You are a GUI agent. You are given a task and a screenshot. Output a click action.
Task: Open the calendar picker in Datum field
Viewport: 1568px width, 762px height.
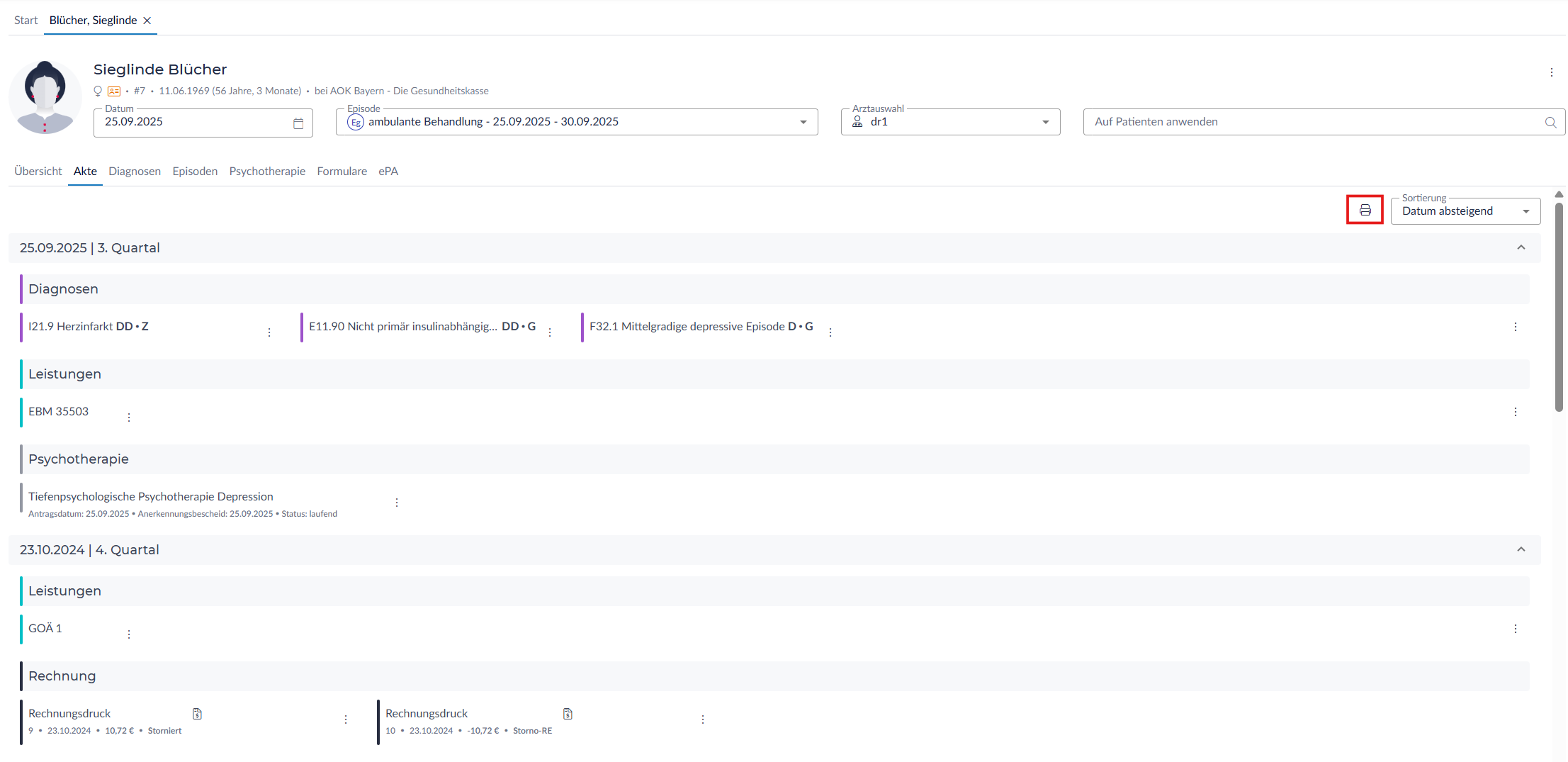[x=298, y=123]
